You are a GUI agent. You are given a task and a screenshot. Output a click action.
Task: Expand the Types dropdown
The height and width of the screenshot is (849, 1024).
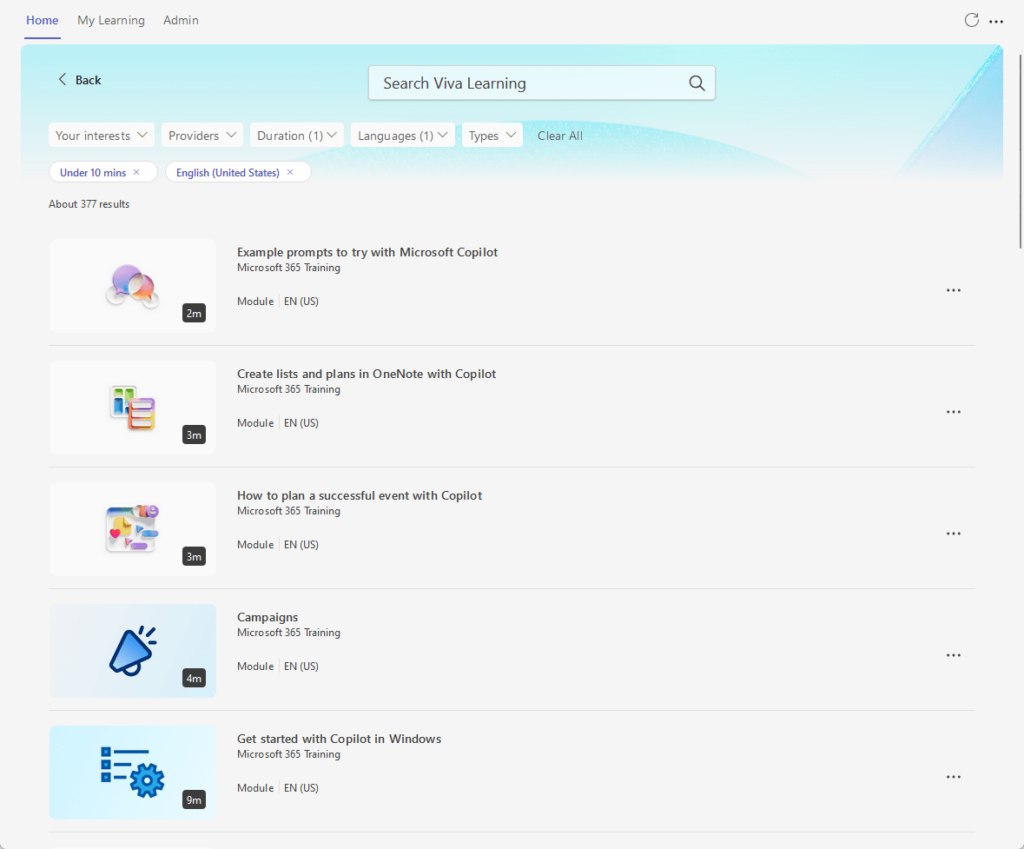point(492,135)
